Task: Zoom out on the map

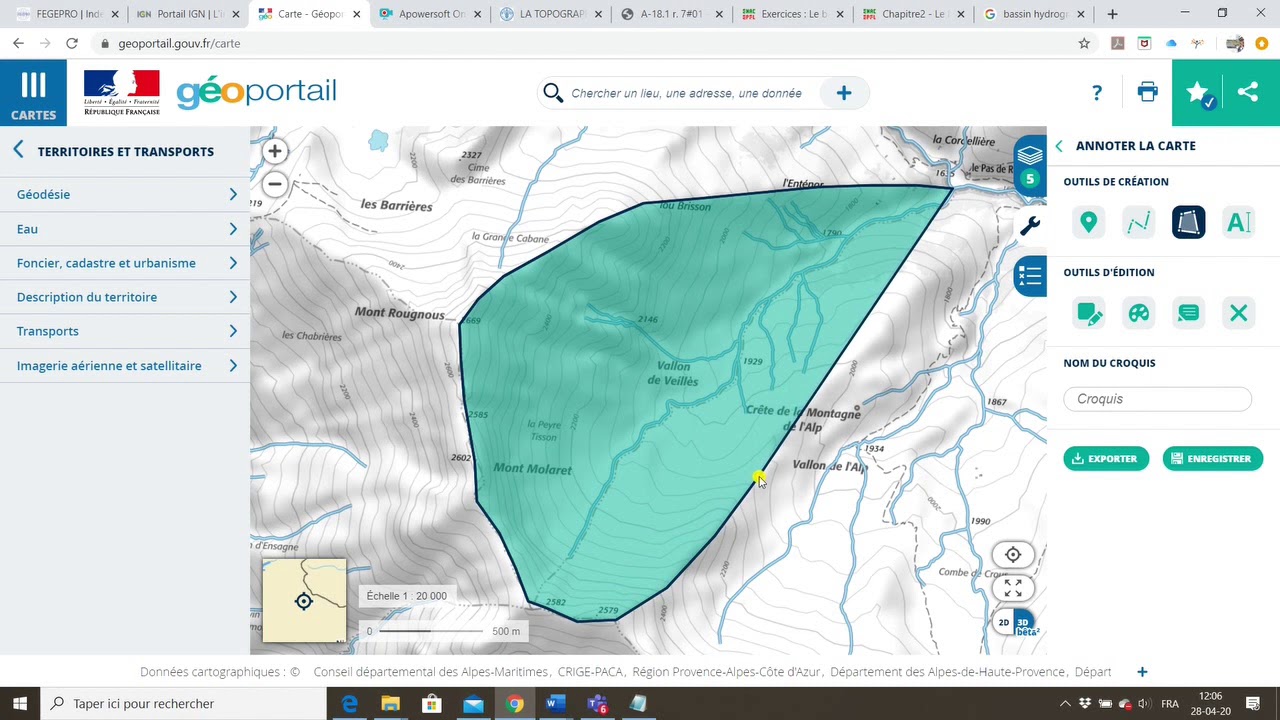Action: click(275, 184)
